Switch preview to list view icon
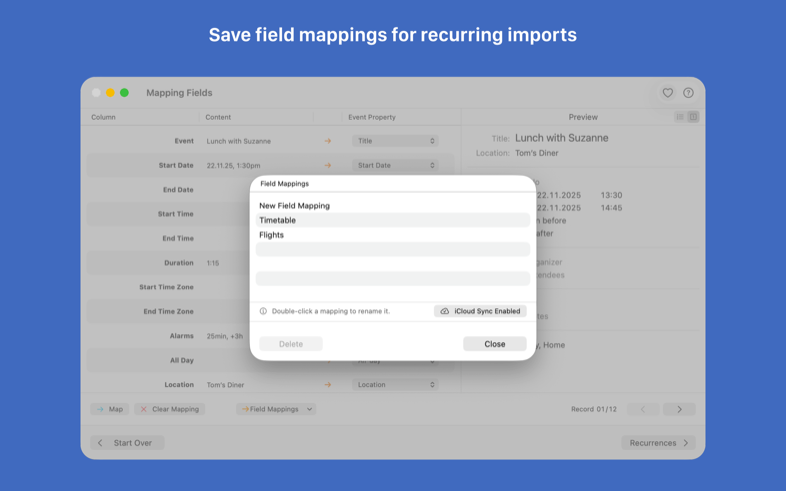786x491 pixels. pos(680,117)
